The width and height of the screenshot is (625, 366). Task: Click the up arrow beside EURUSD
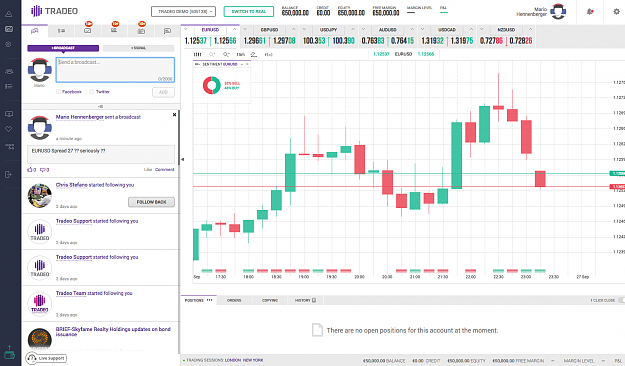[234, 29]
